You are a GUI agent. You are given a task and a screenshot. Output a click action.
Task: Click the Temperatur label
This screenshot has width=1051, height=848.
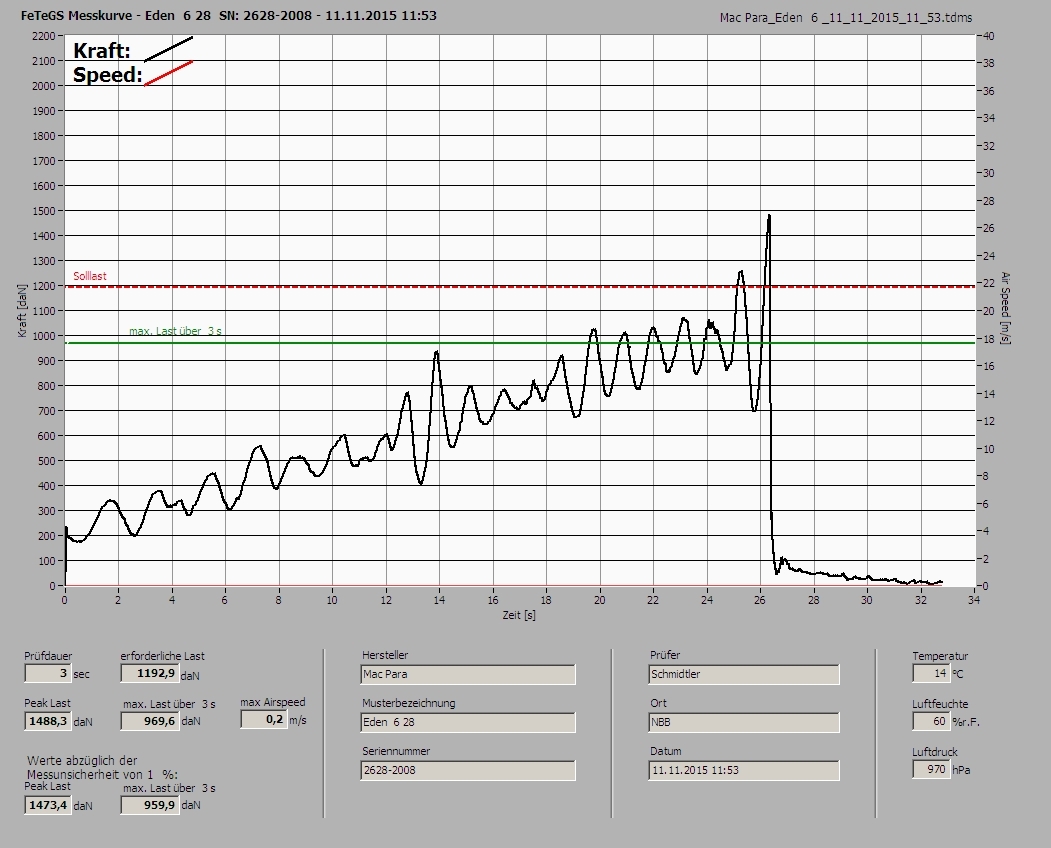point(940,656)
